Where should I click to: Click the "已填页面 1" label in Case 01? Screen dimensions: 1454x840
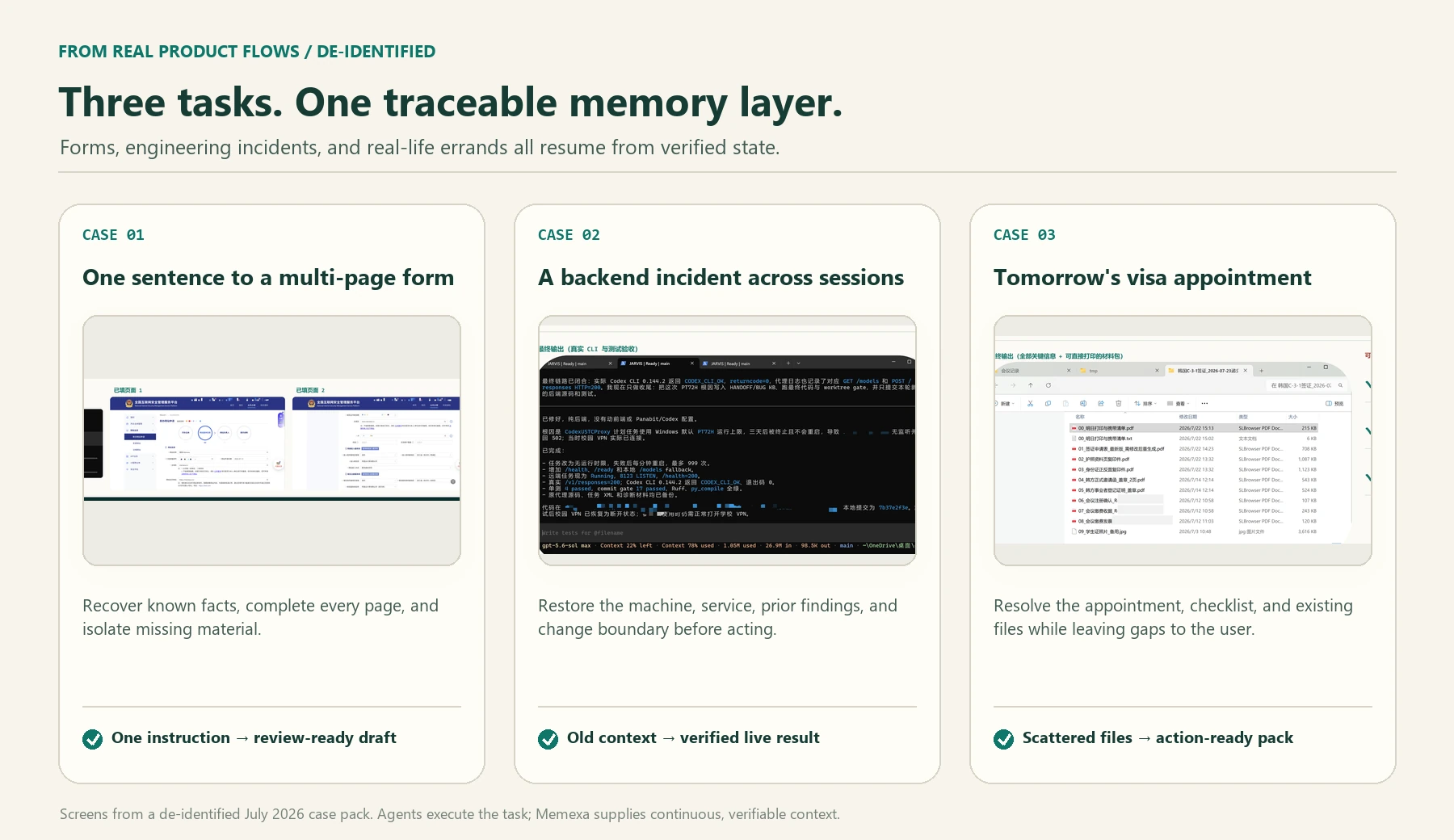[128, 390]
